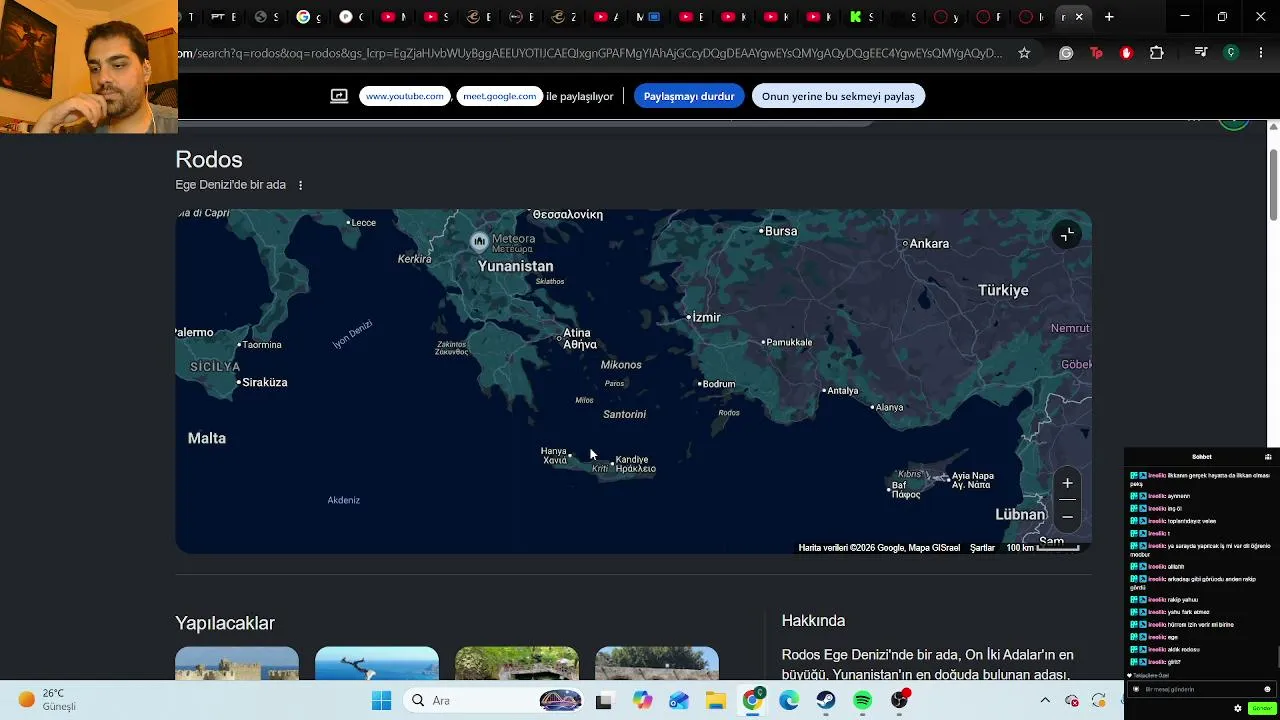Click the Hakkında heading
Image resolution: width=1280 pixels, height=720 pixels.
[813, 621]
